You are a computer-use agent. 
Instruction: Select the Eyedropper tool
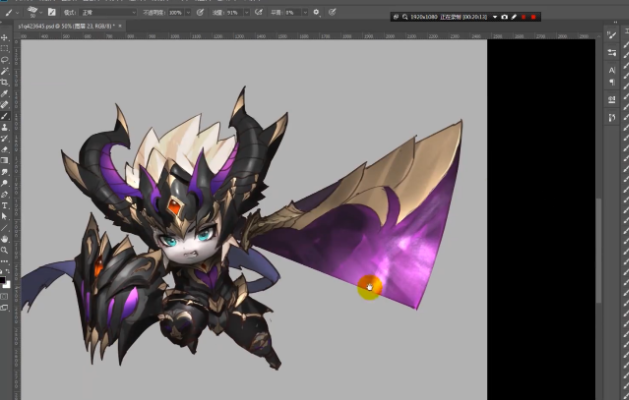tap(4, 93)
